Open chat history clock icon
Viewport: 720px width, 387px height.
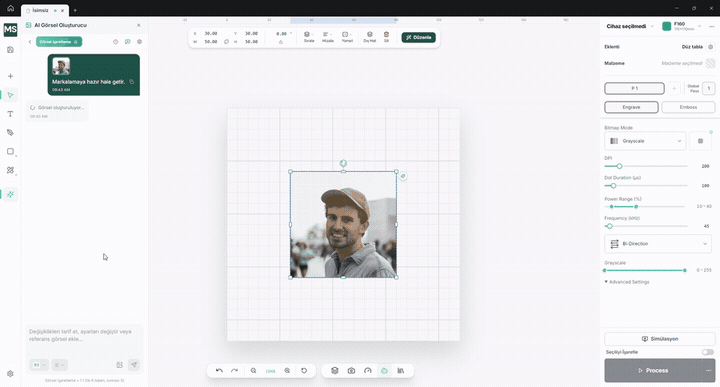(x=115, y=42)
